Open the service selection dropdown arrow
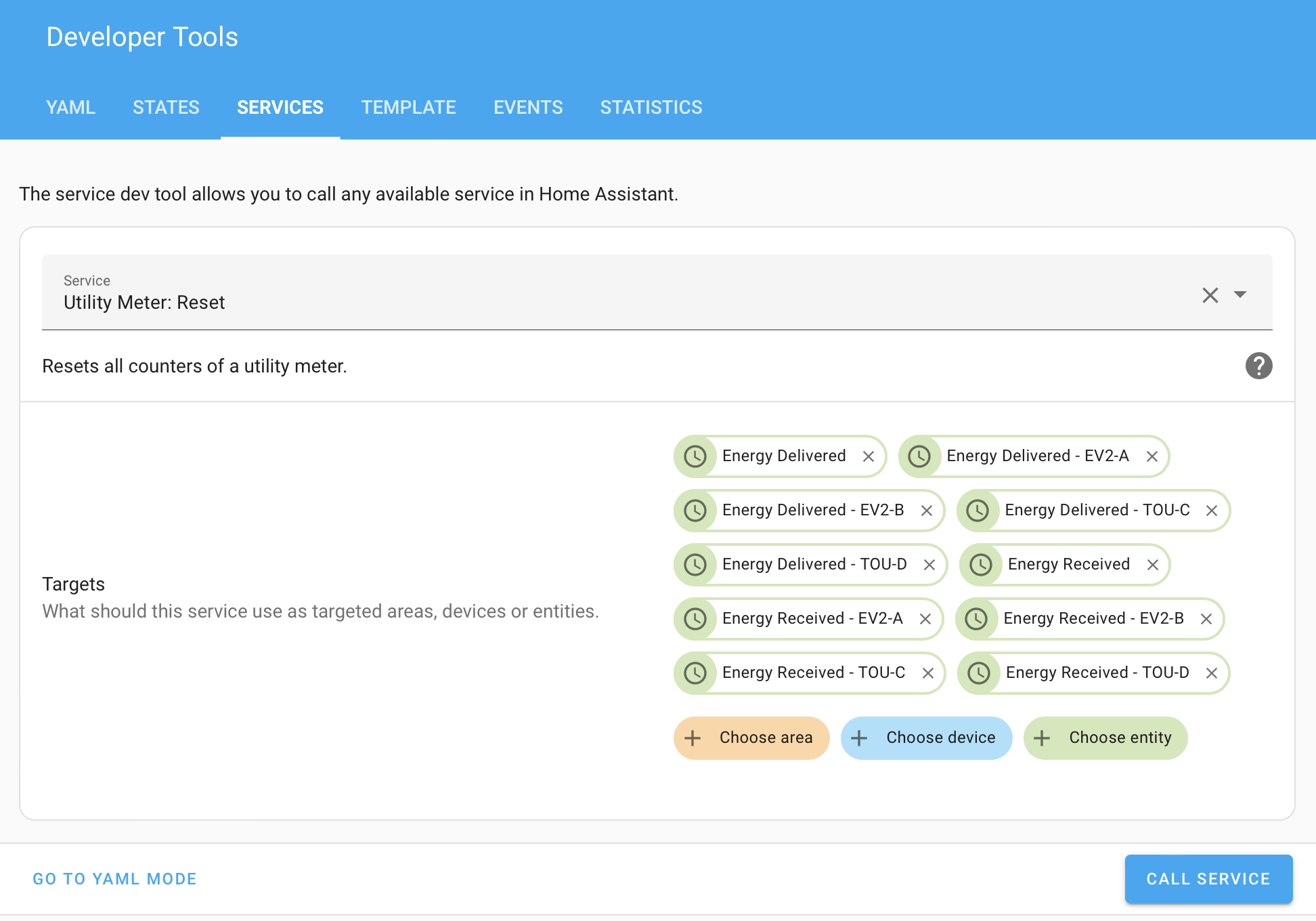Viewport: 1316px width, 921px height. (x=1241, y=295)
